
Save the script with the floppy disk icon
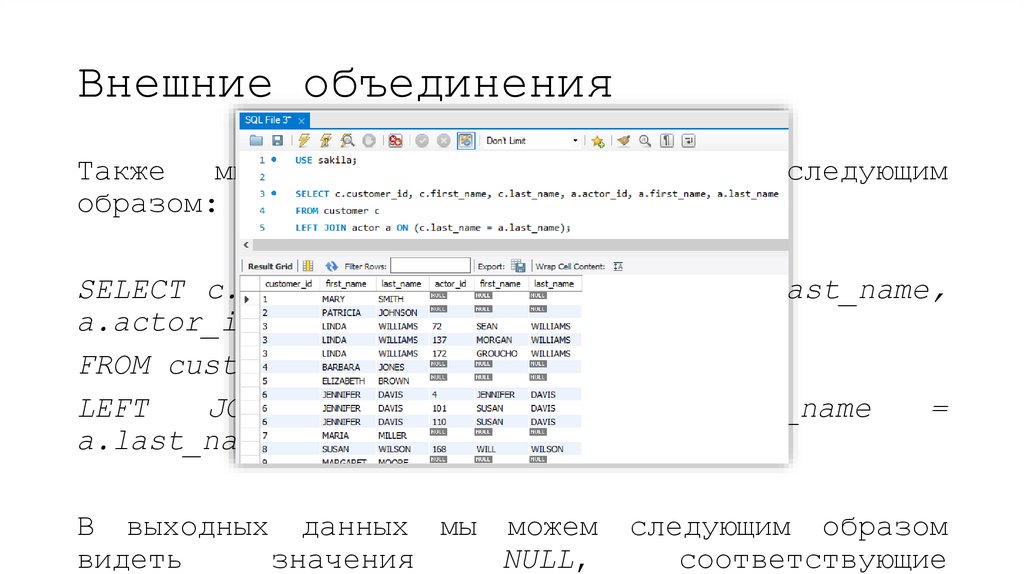[x=278, y=140]
